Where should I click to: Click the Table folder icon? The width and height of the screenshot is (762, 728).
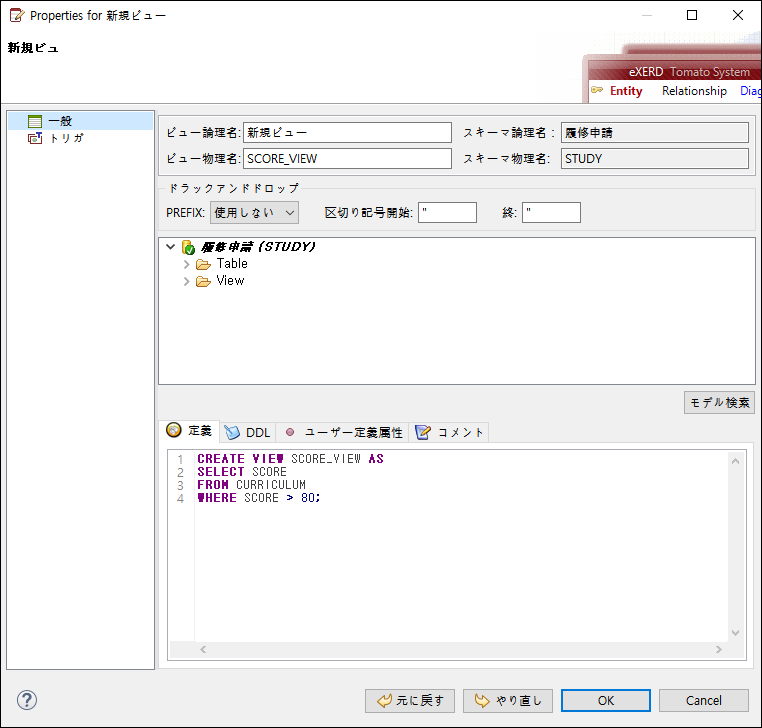tap(203, 264)
